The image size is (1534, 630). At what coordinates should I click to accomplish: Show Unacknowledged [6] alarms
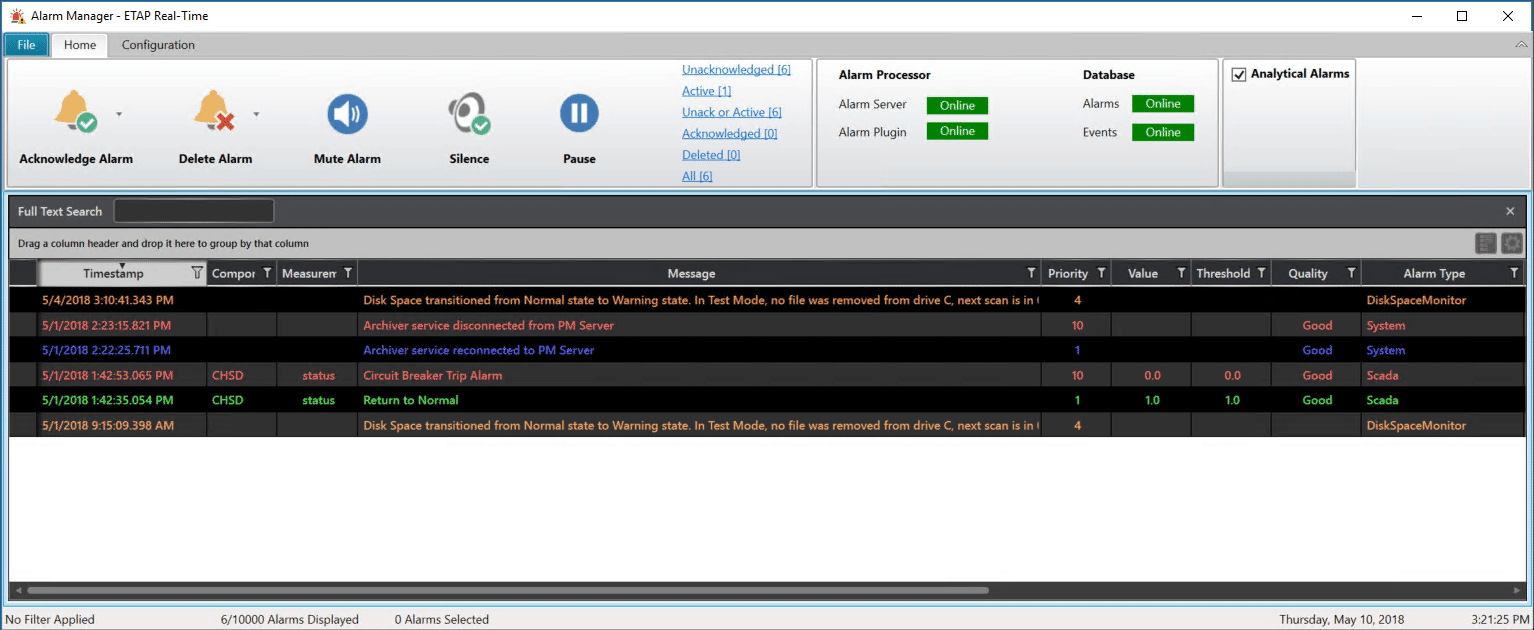coord(736,70)
